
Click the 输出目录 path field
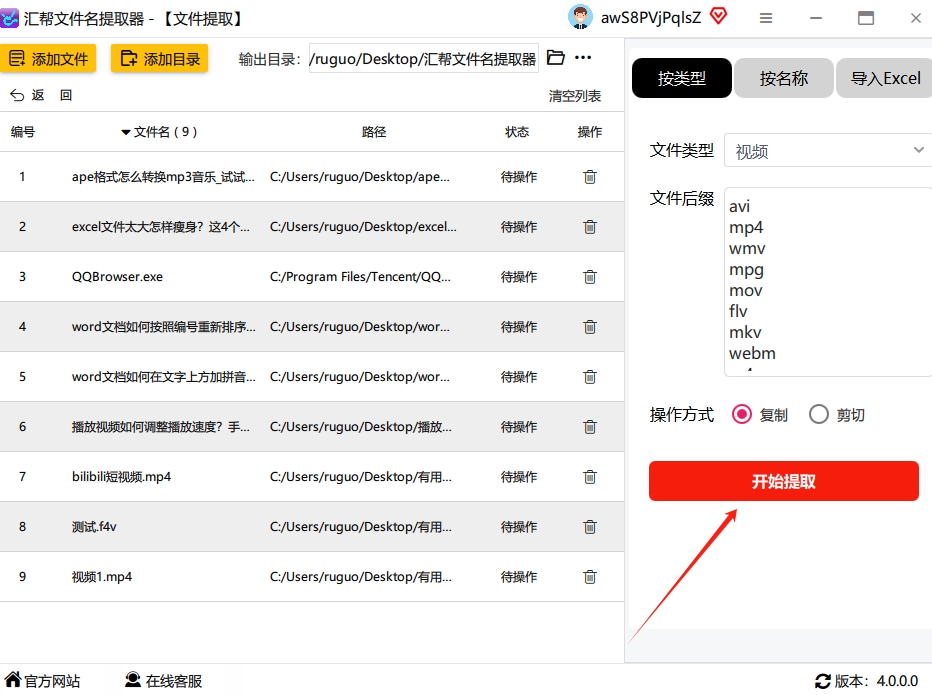[423, 58]
